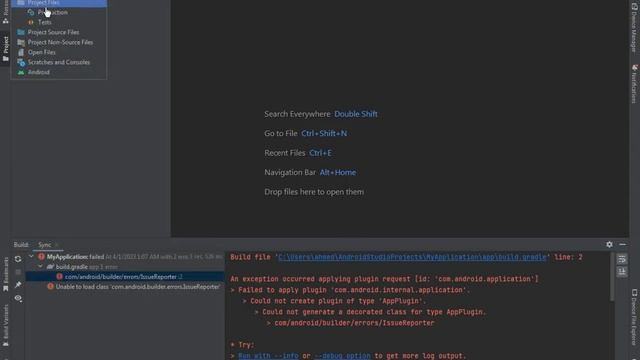Click the build output vertical scrollbar

coord(612,277)
